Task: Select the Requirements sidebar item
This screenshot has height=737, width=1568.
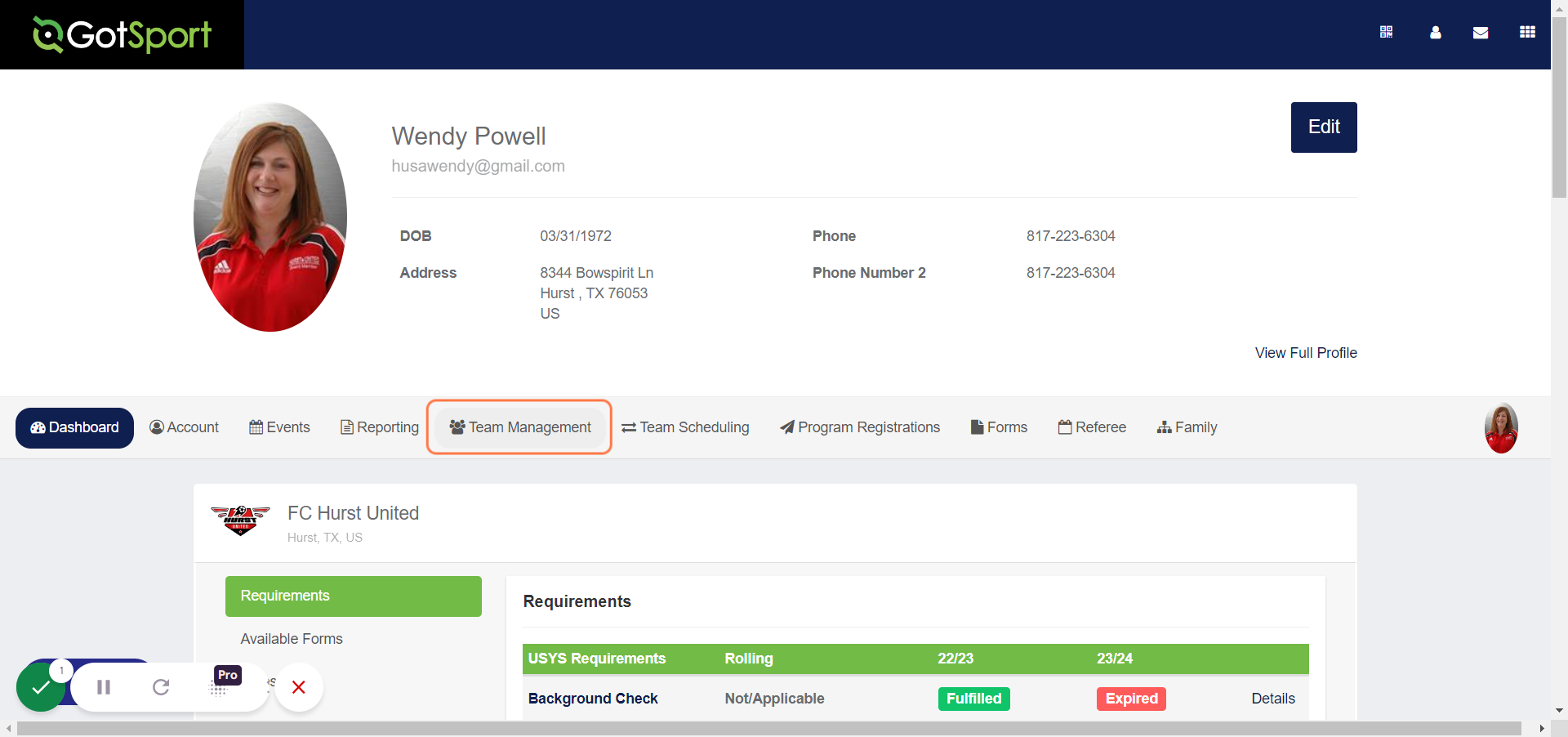Action: [x=354, y=596]
